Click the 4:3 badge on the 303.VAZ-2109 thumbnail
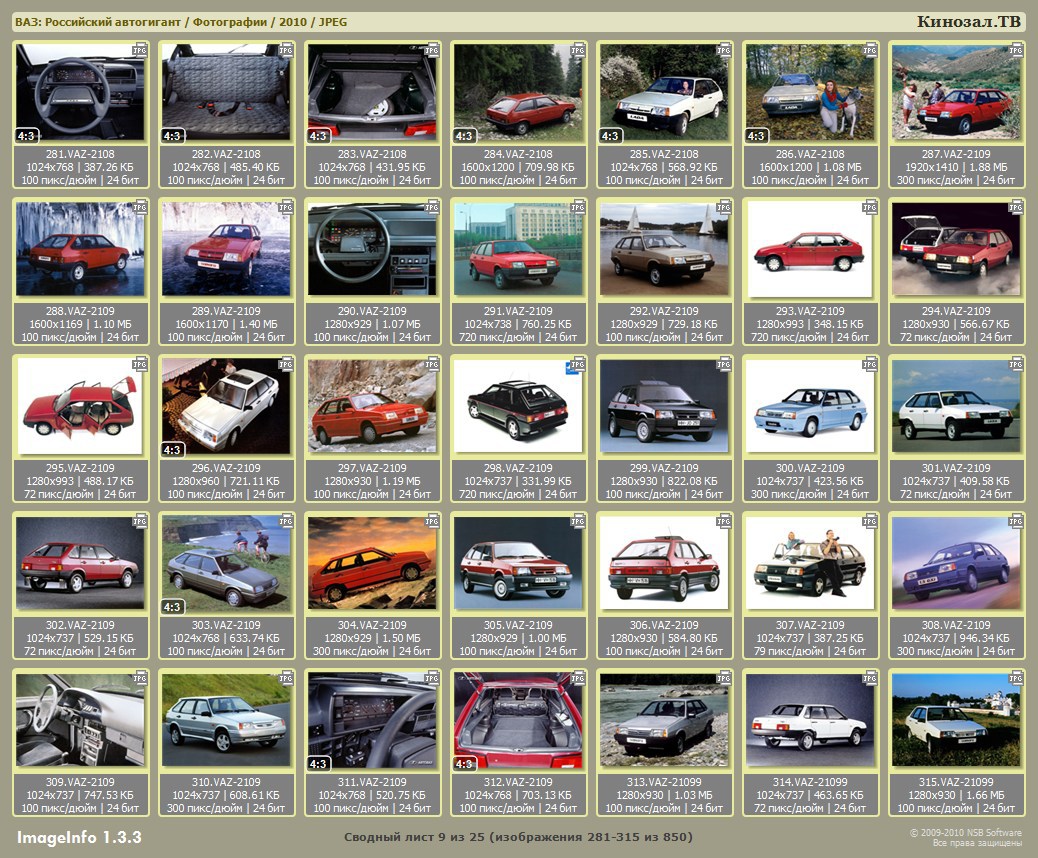The height and width of the screenshot is (858, 1038). click(172, 607)
